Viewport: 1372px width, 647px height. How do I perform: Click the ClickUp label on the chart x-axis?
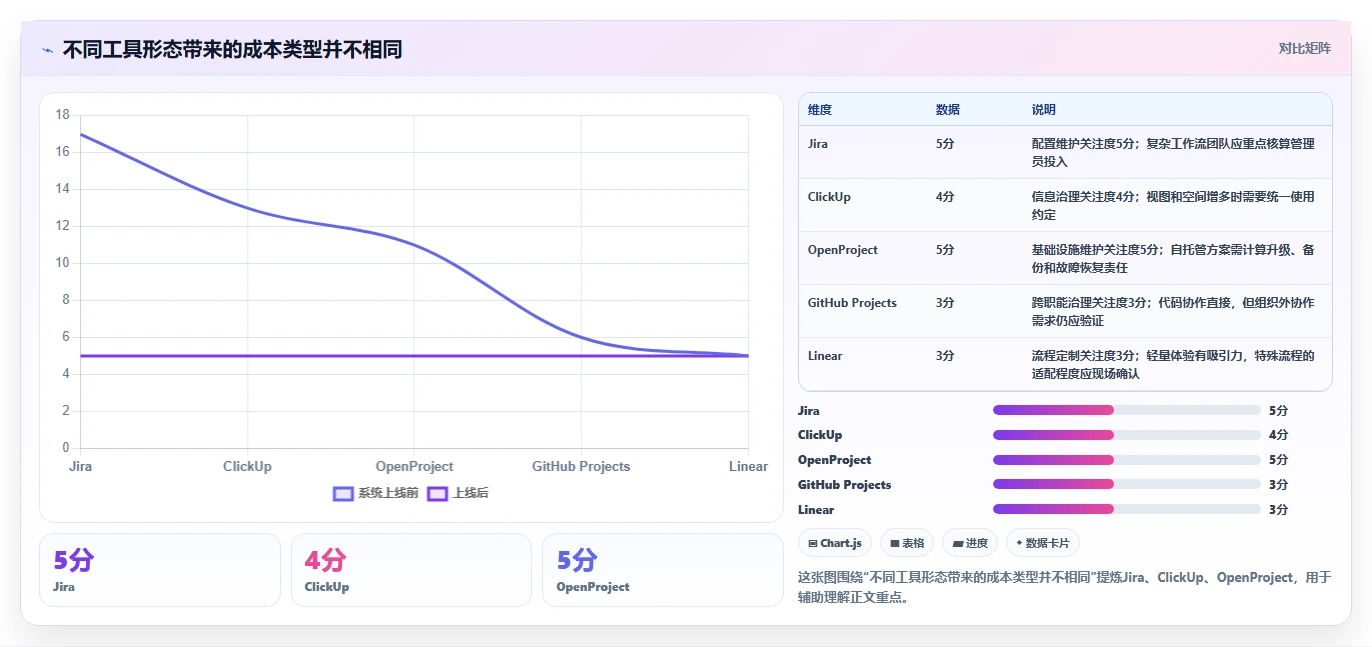pyautogui.click(x=247, y=466)
